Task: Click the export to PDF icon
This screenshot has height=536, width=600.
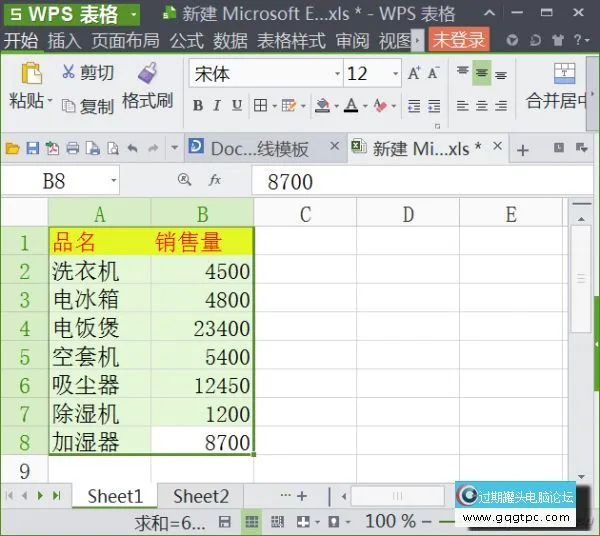Action: coord(52,148)
